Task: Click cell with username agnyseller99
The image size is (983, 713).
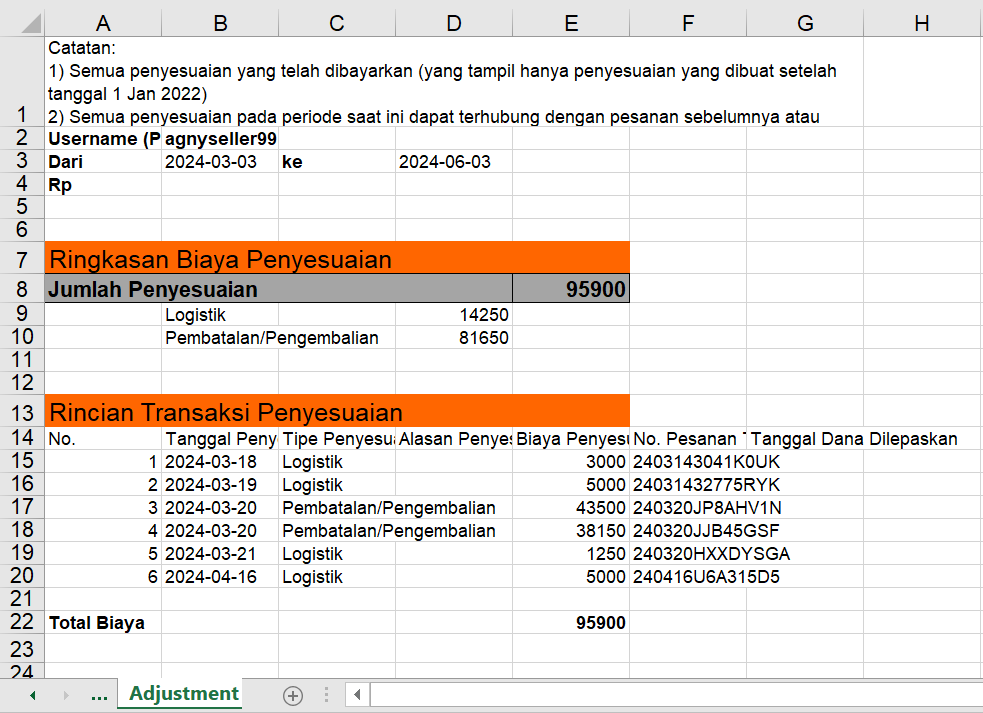Action: pyautogui.click(x=220, y=139)
